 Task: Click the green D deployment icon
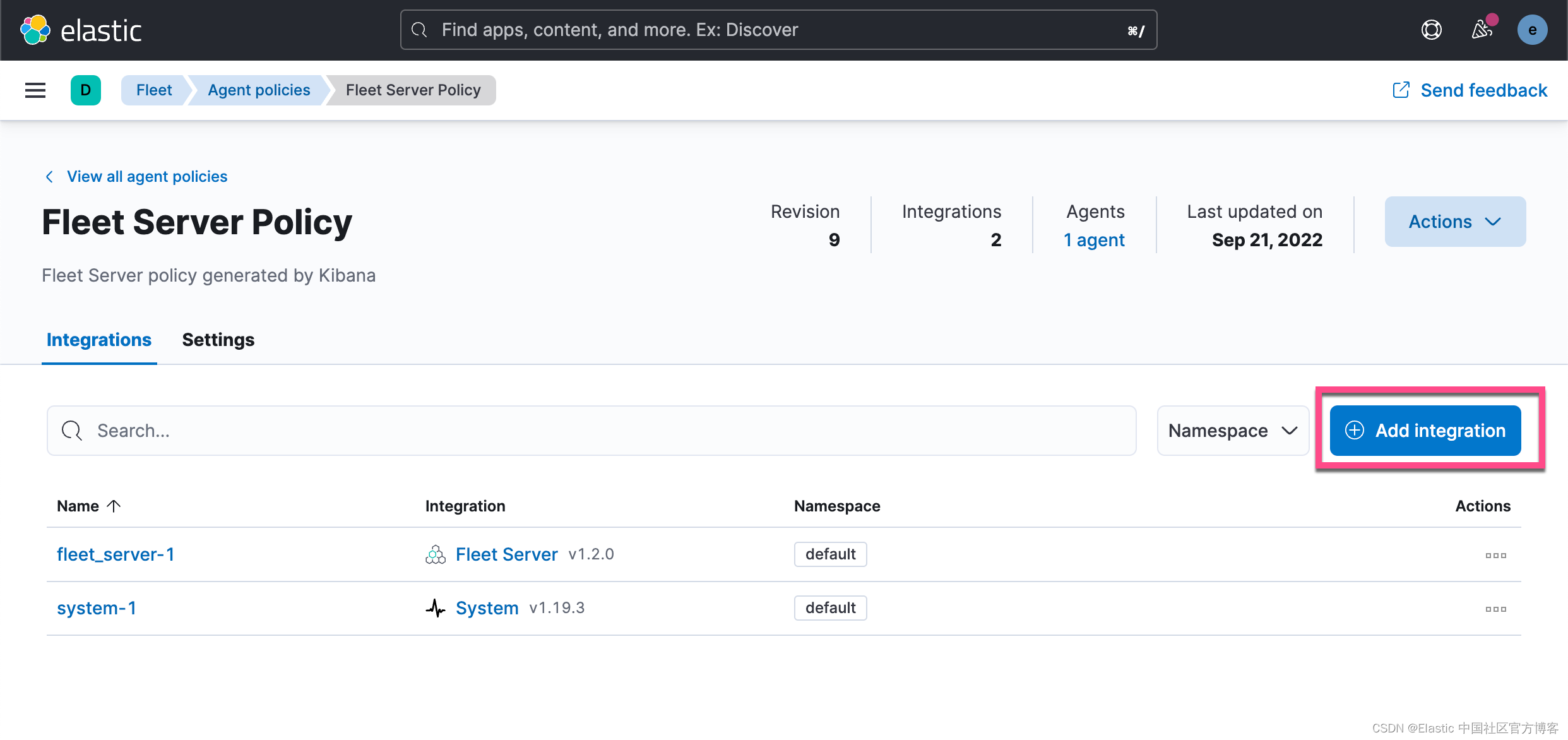pos(86,90)
